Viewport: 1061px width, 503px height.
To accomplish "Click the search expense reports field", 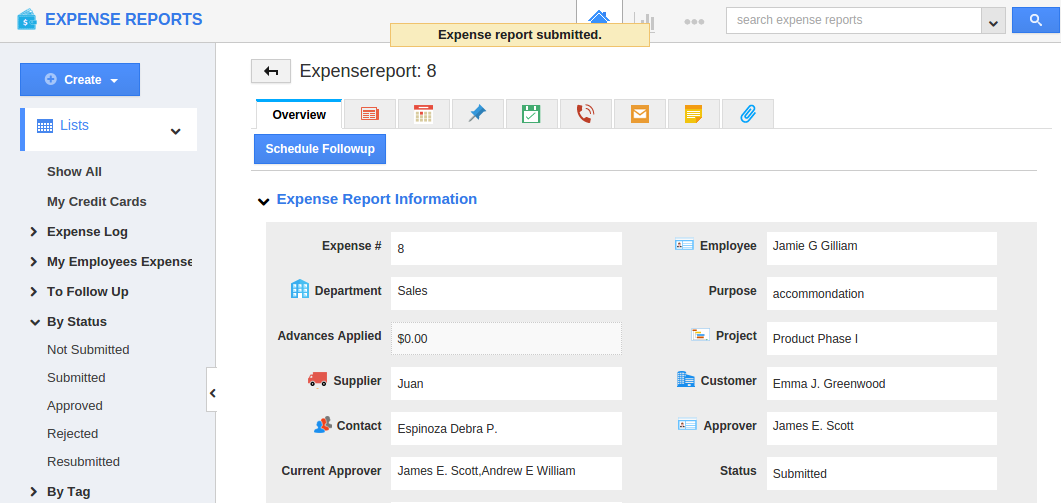I will point(853,21).
